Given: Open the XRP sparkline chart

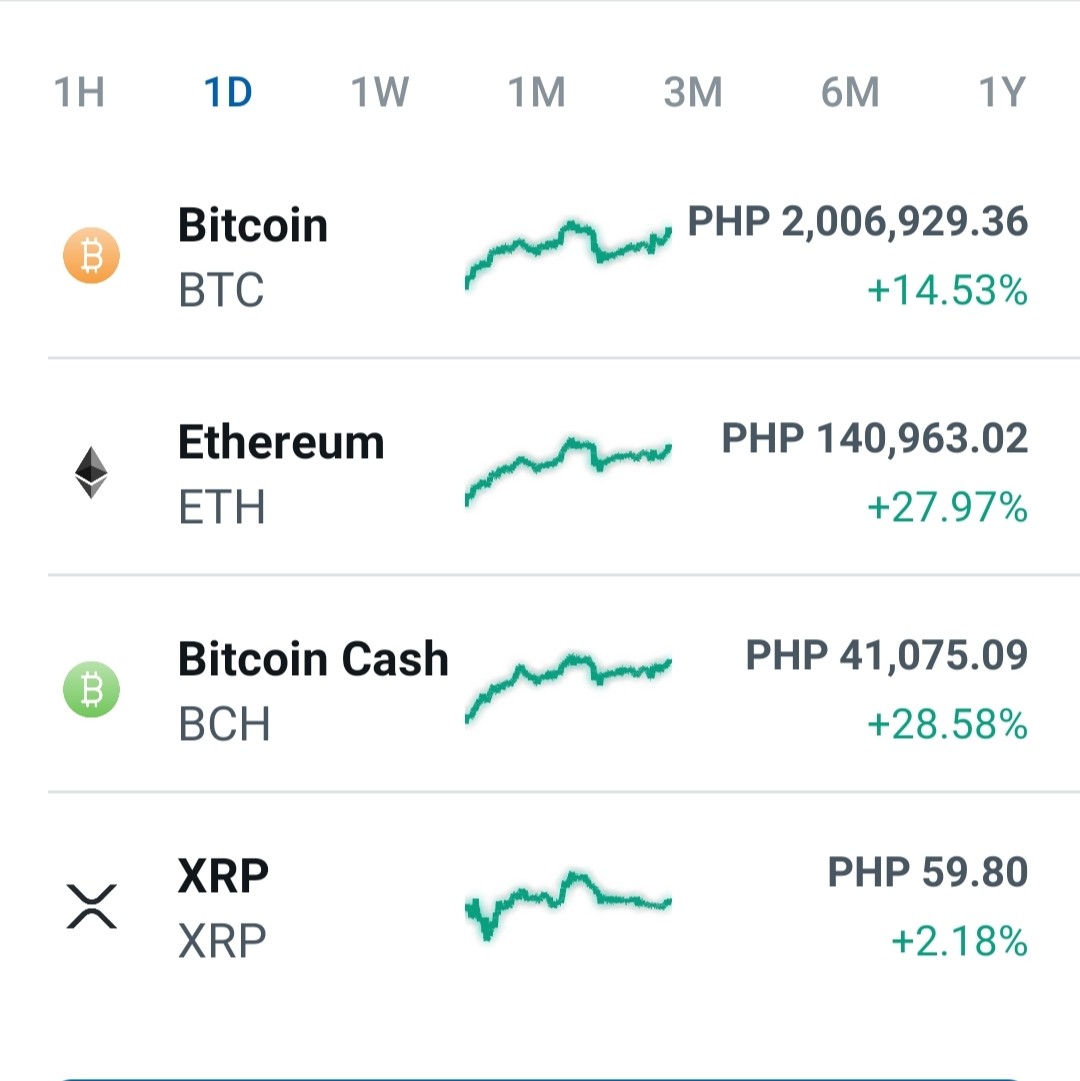Looking at the screenshot, I should (569, 905).
